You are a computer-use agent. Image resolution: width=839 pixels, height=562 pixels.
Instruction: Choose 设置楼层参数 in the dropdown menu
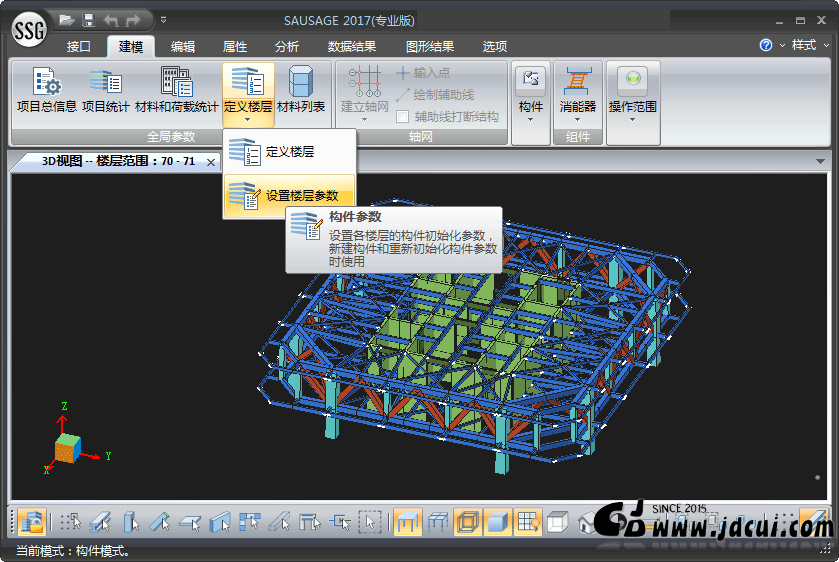[x=289, y=196]
